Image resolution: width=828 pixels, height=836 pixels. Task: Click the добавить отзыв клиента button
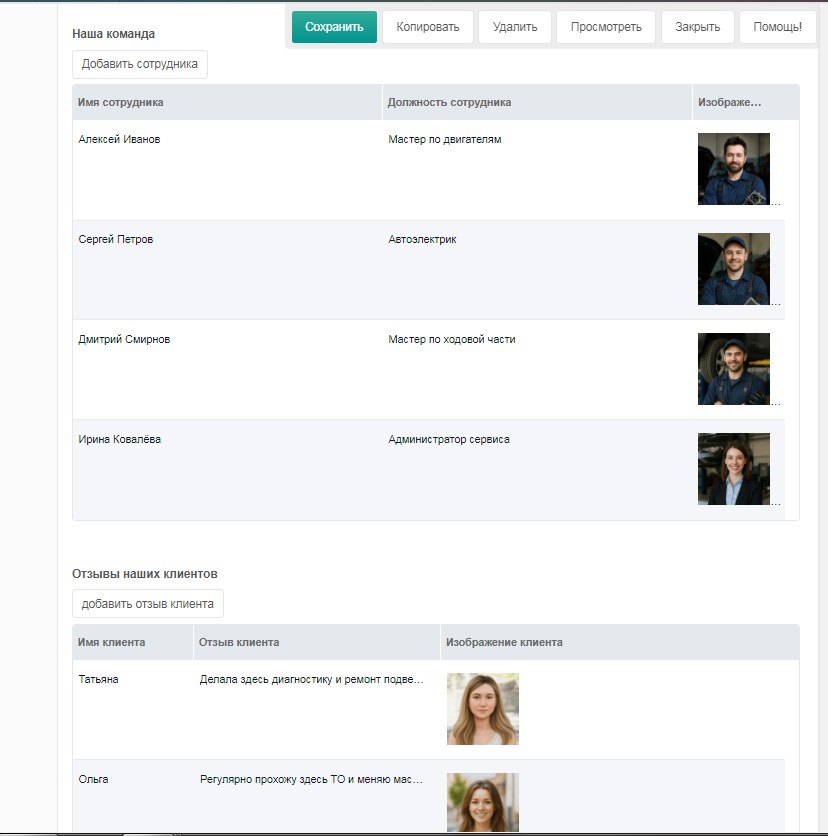pyautogui.click(x=148, y=604)
